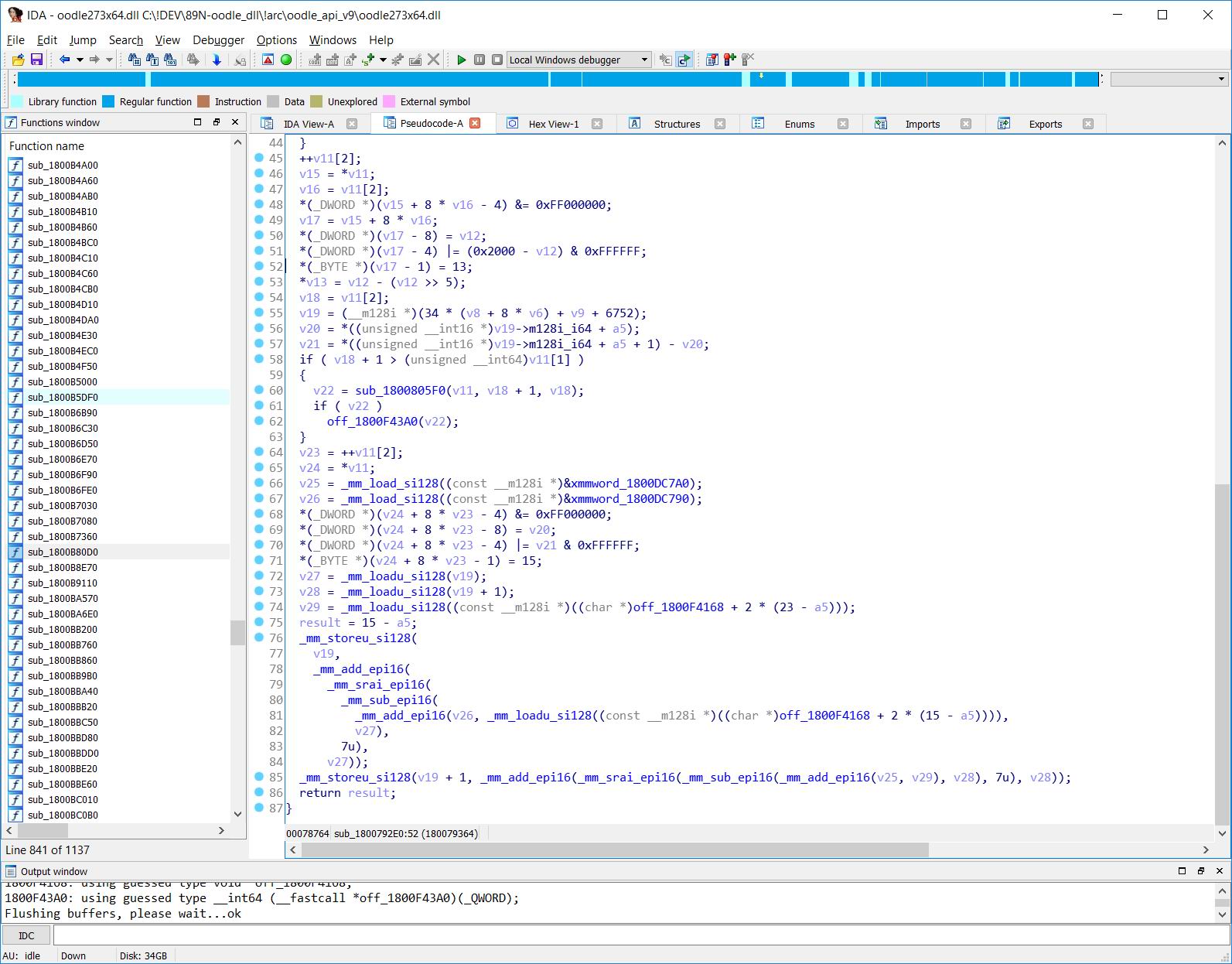This screenshot has height=964, width=1232.
Task: Click the Open file folder icon
Action: pos(19,60)
